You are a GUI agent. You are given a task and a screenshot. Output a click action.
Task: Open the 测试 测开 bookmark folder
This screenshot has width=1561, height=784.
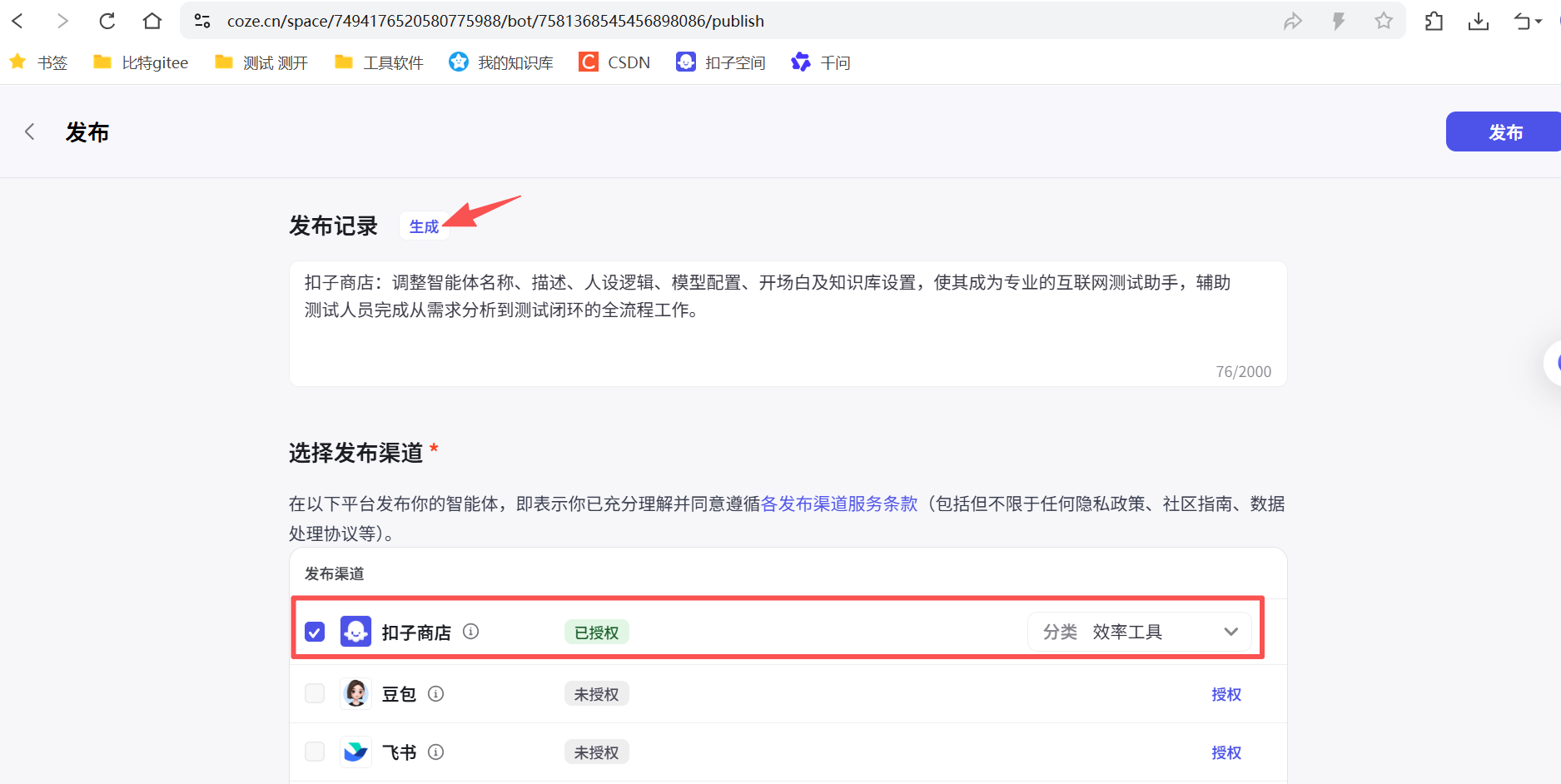point(261,62)
